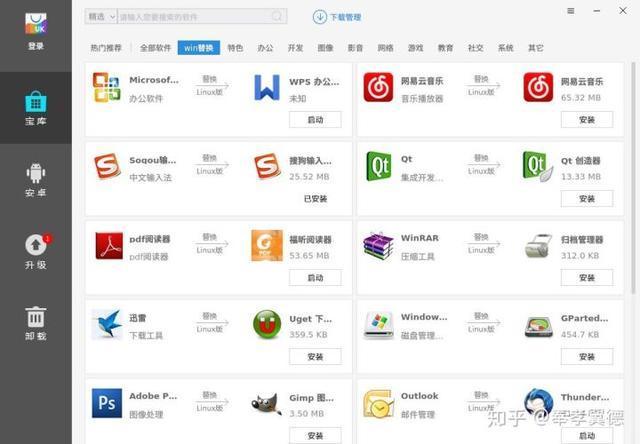Click the 312.0 KB size text

click(580, 256)
